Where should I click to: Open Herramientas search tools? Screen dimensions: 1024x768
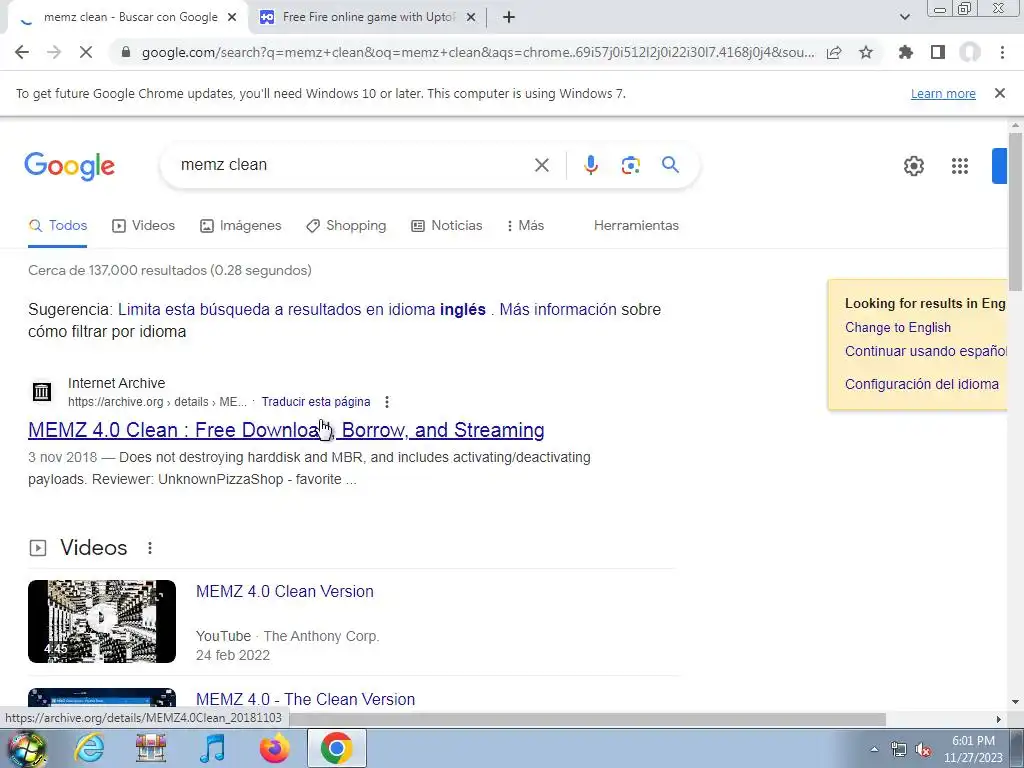coord(636,225)
